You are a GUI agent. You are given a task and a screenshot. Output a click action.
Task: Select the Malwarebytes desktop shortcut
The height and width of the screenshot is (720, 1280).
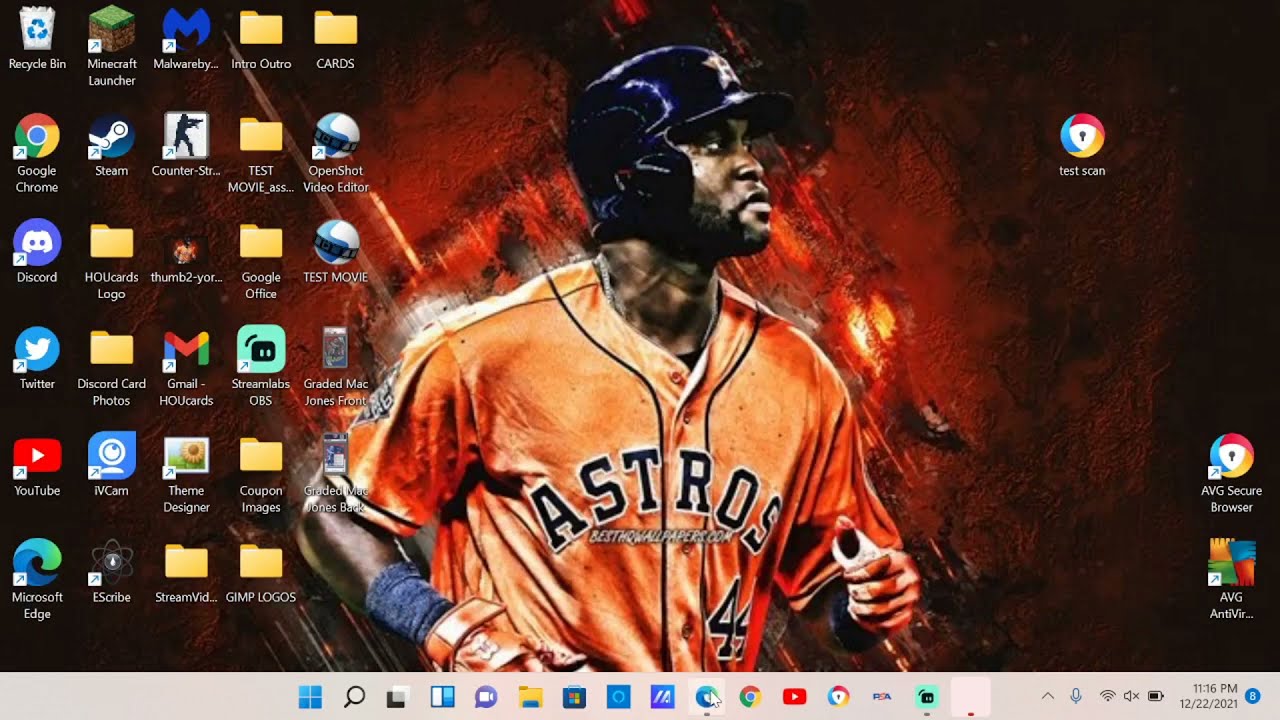186,39
